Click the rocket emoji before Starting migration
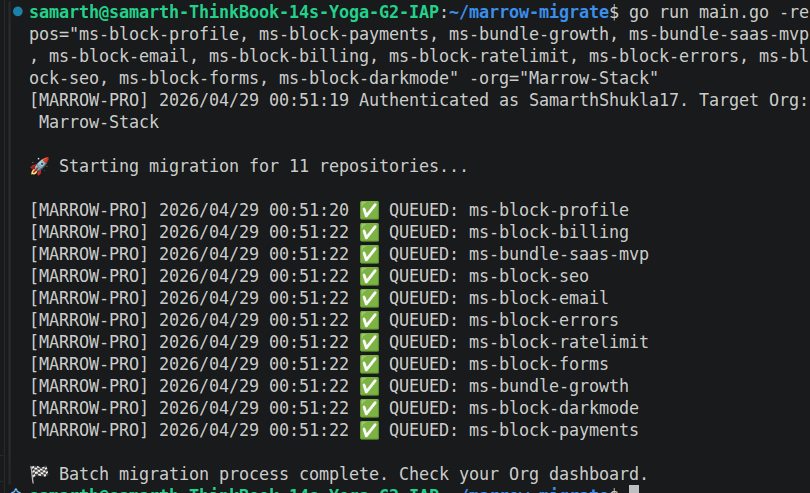 (39, 166)
